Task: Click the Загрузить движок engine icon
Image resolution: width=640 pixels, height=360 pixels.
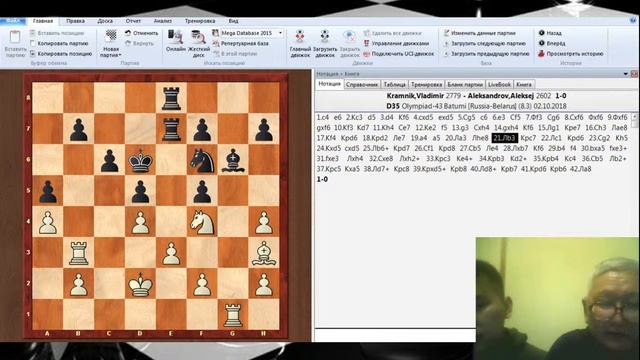Action: [x=325, y=36]
